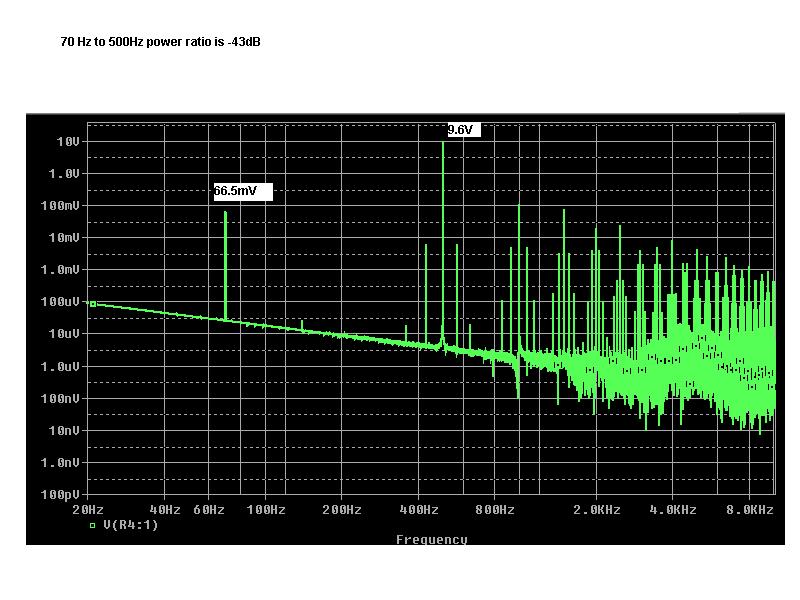Click the 100Hz x-axis label
This screenshot has height=600, width=800.
point(266,509)
